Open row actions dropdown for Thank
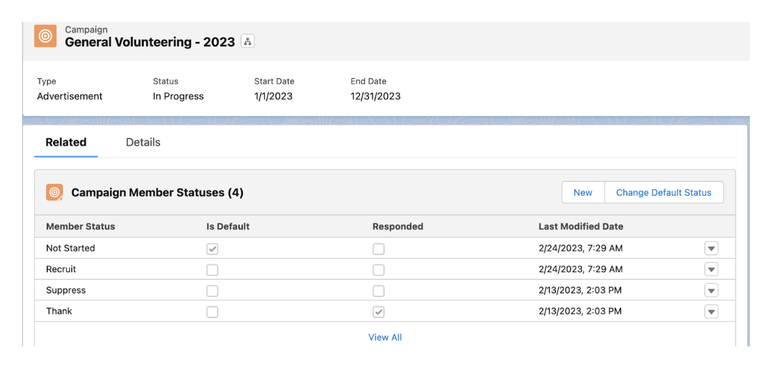 (711, 312)
